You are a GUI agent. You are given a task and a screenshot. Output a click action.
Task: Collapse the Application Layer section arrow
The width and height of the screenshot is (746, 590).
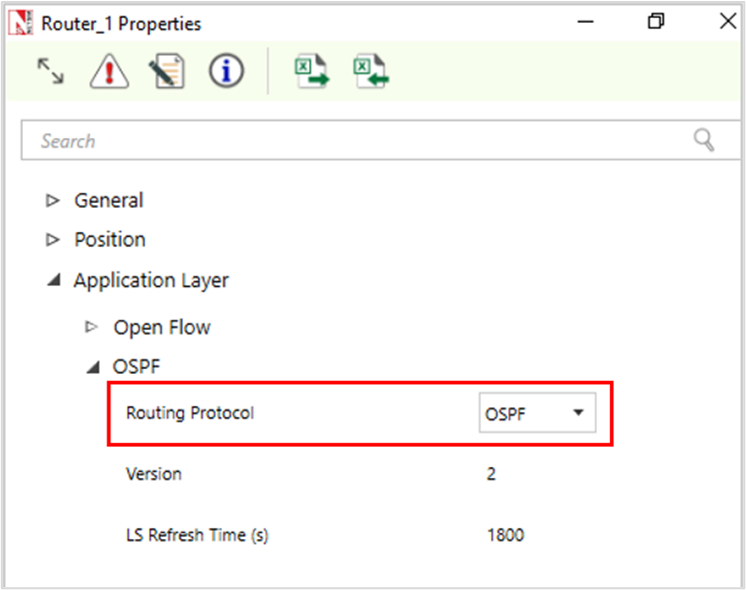(53, 281)
